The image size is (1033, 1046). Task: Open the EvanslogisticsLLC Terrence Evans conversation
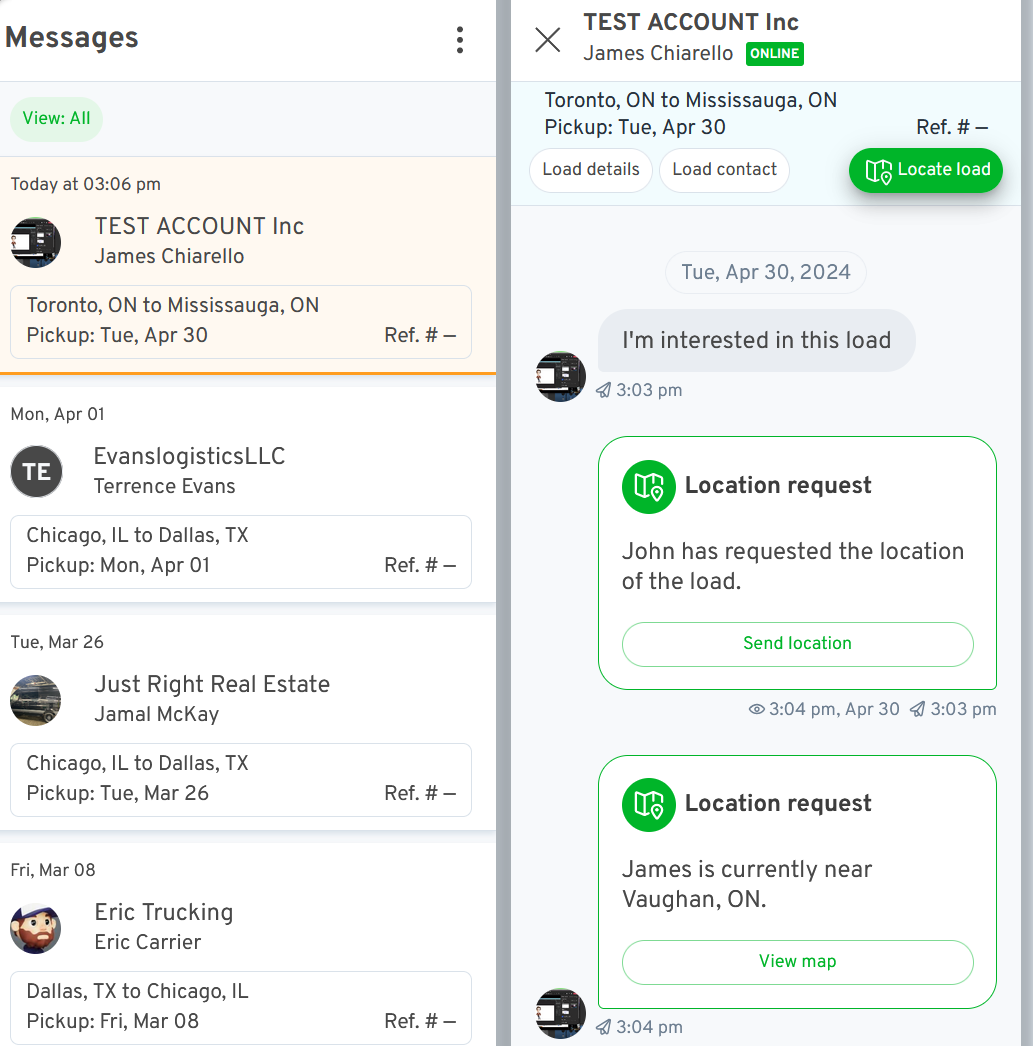[247, 495]
